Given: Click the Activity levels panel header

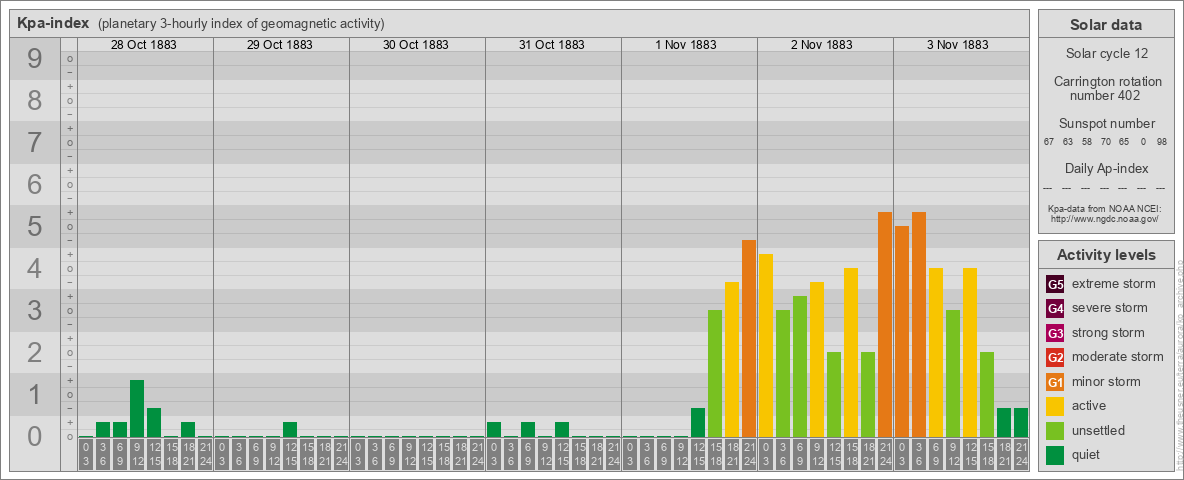Looking at the screenshot, I should (1105, 254).
